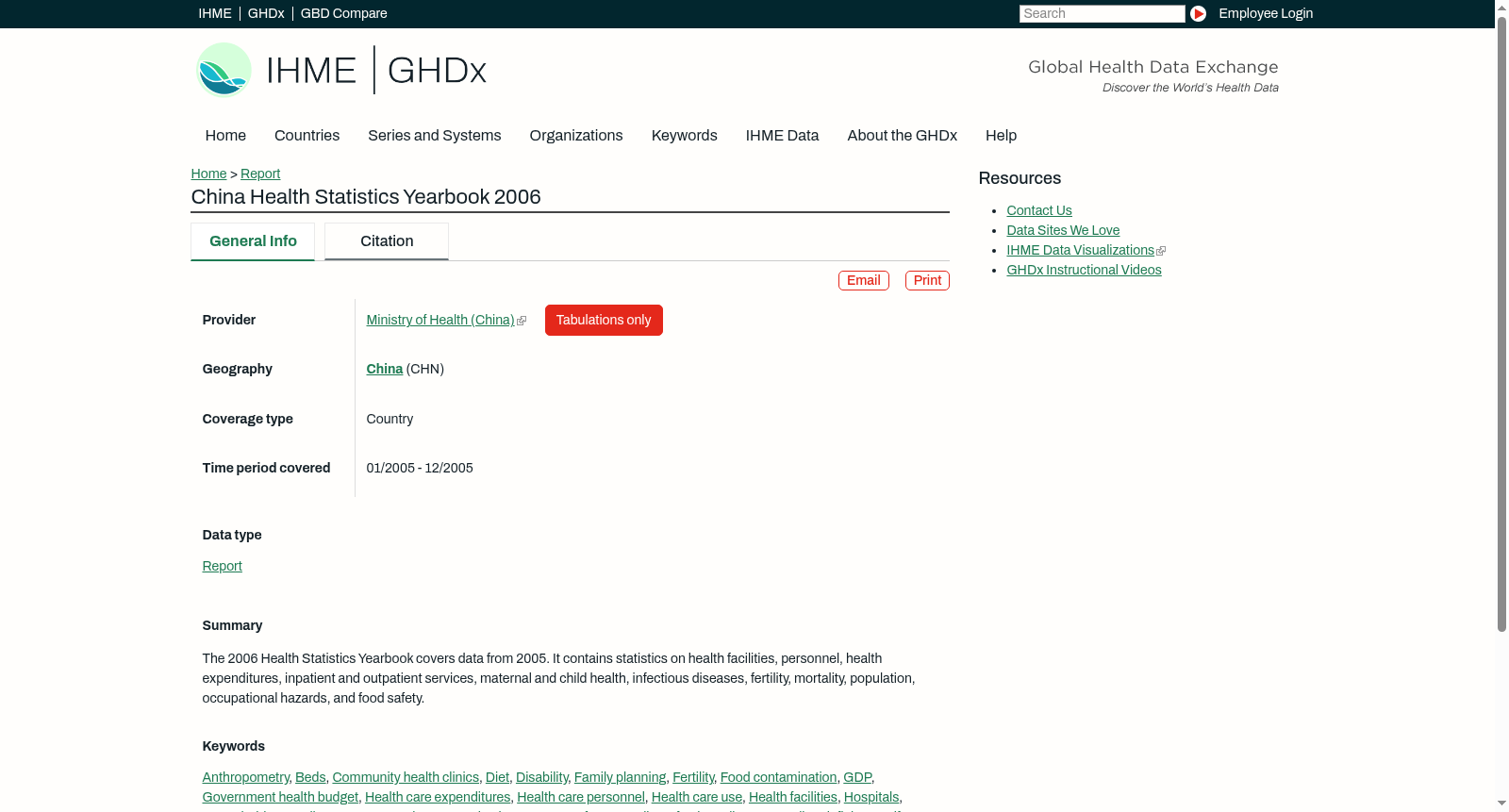Click the IHME leaf logo

coord(224,70)
